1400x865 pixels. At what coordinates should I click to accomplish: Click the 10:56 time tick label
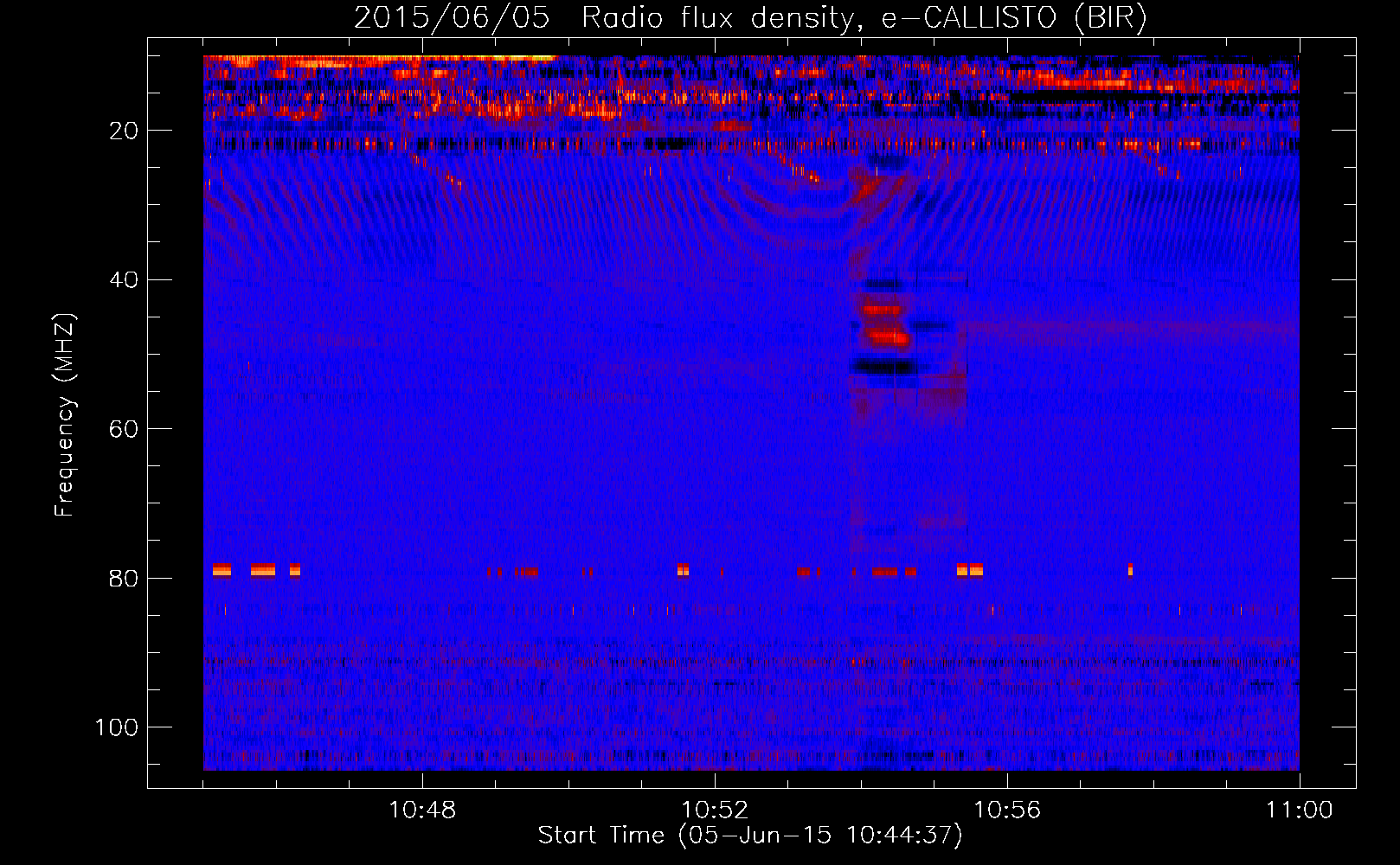pos(1007,811)
